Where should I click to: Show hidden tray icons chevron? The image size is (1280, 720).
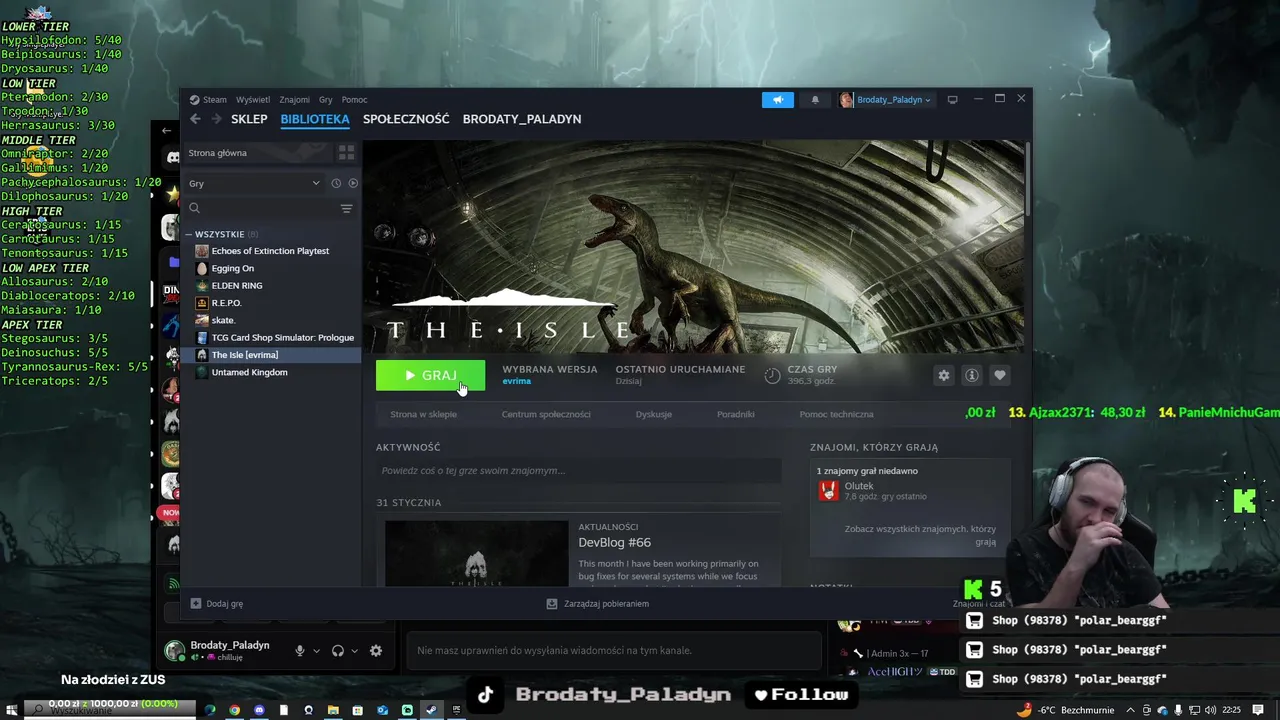tap(1131, 710)
